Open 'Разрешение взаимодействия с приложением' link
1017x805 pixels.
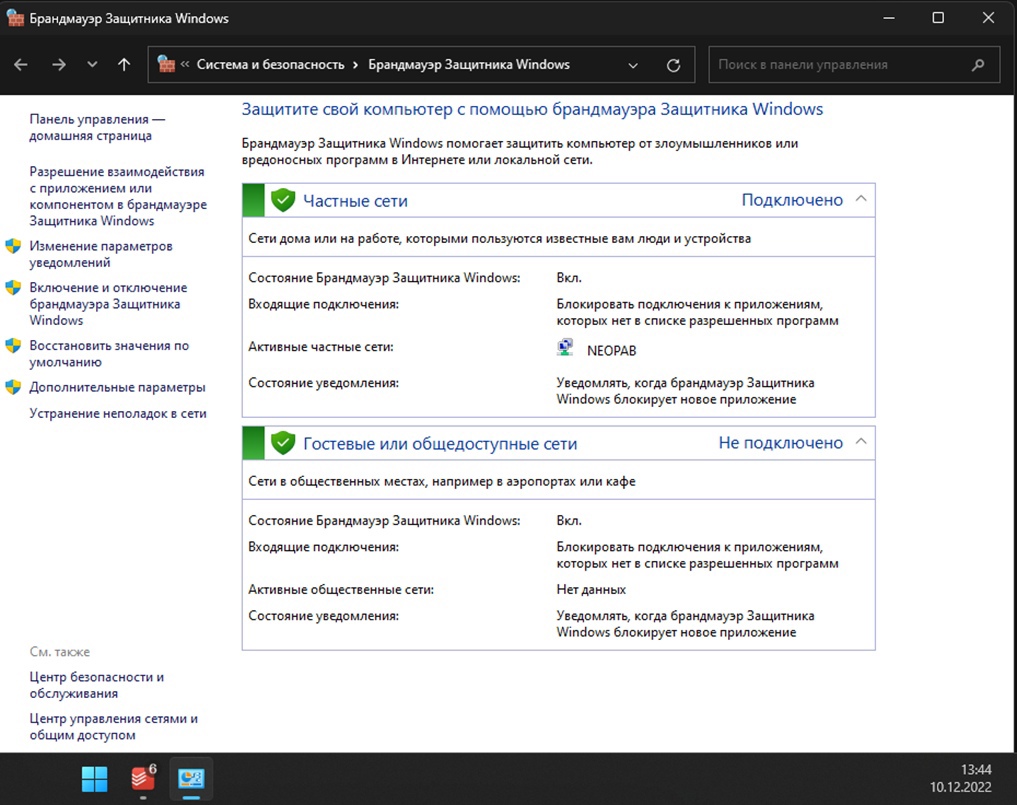coord(118,196)
